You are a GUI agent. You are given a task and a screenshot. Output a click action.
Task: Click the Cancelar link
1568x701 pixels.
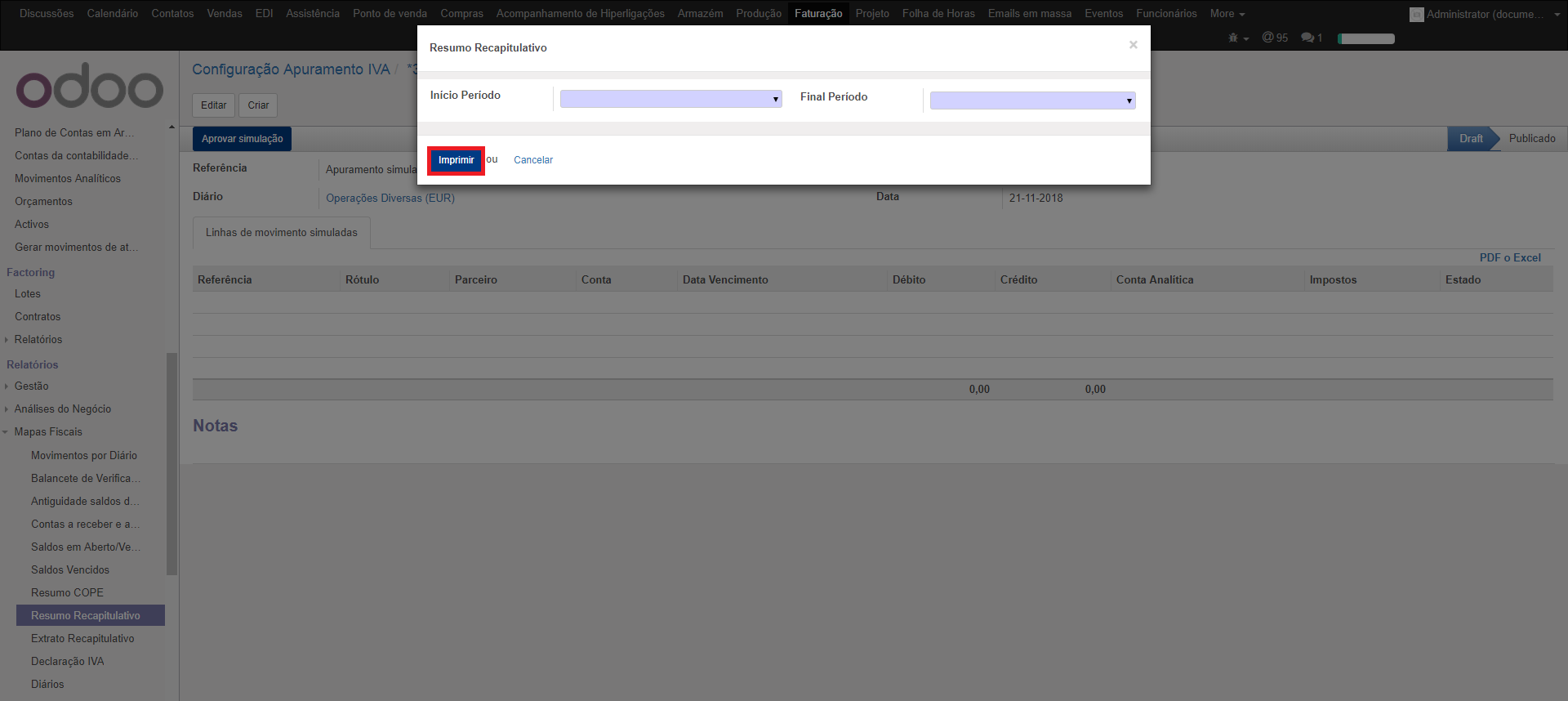[532, 160]
